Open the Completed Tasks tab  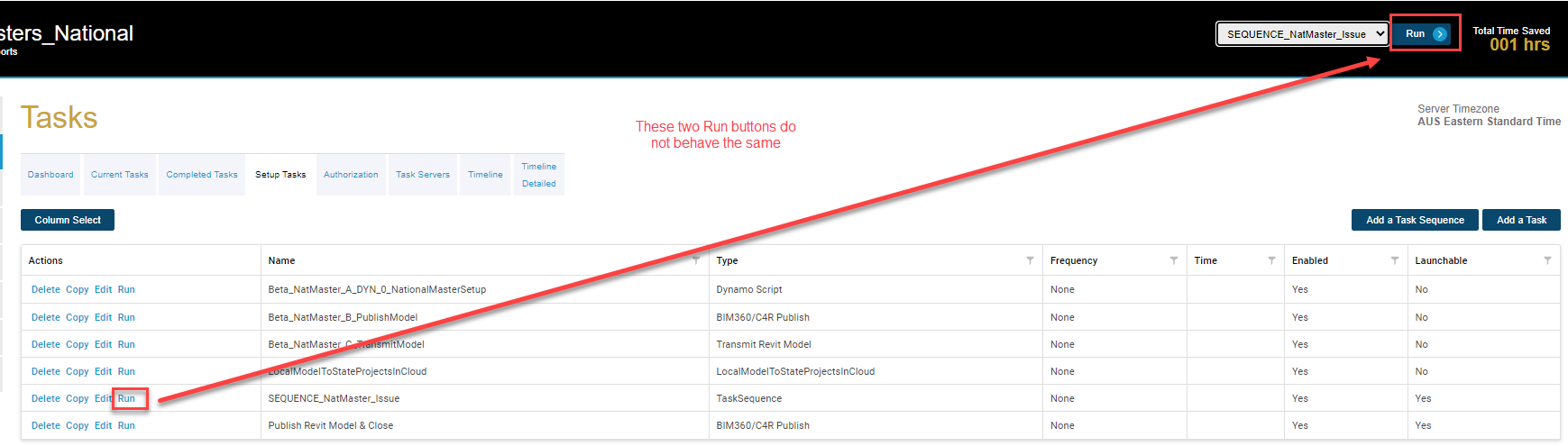(x=202, y=175)
